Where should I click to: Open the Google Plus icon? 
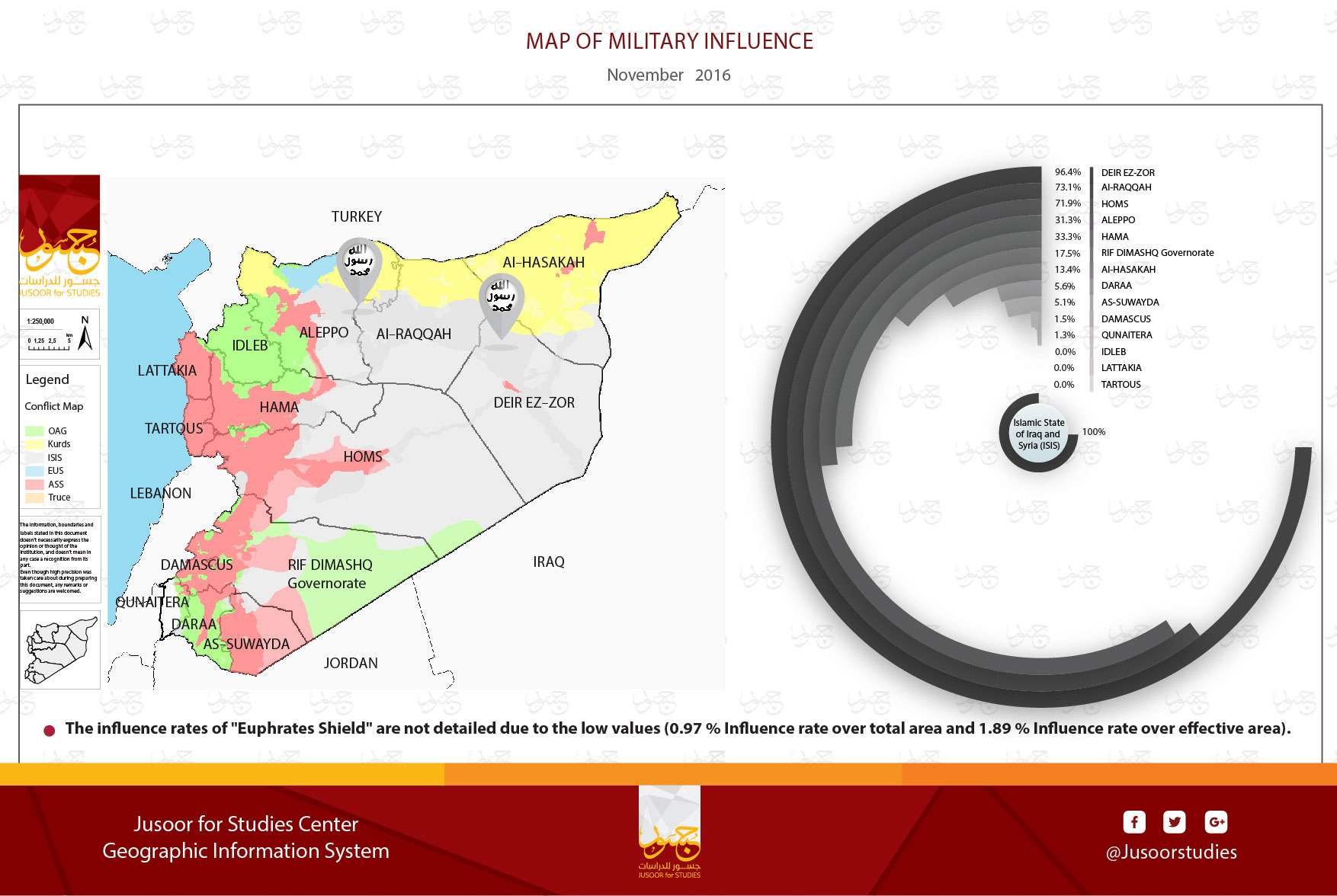coord(1216,822)
